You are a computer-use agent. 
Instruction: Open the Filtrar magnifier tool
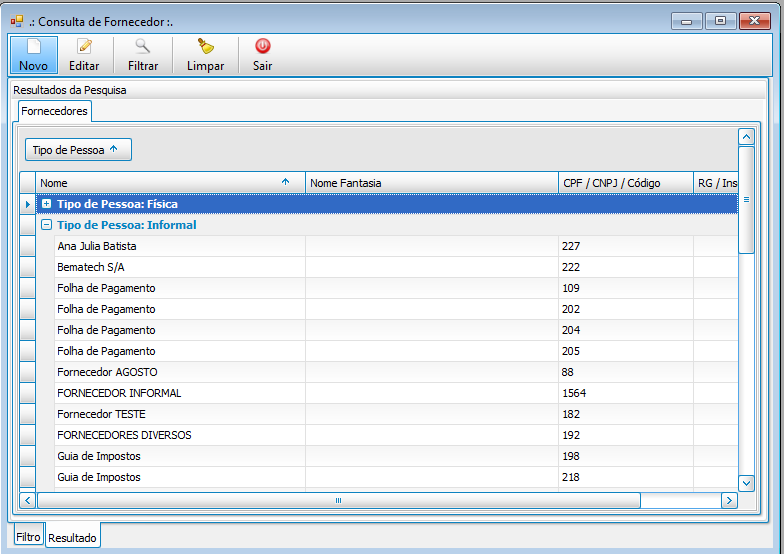click(x=143, y=55)
